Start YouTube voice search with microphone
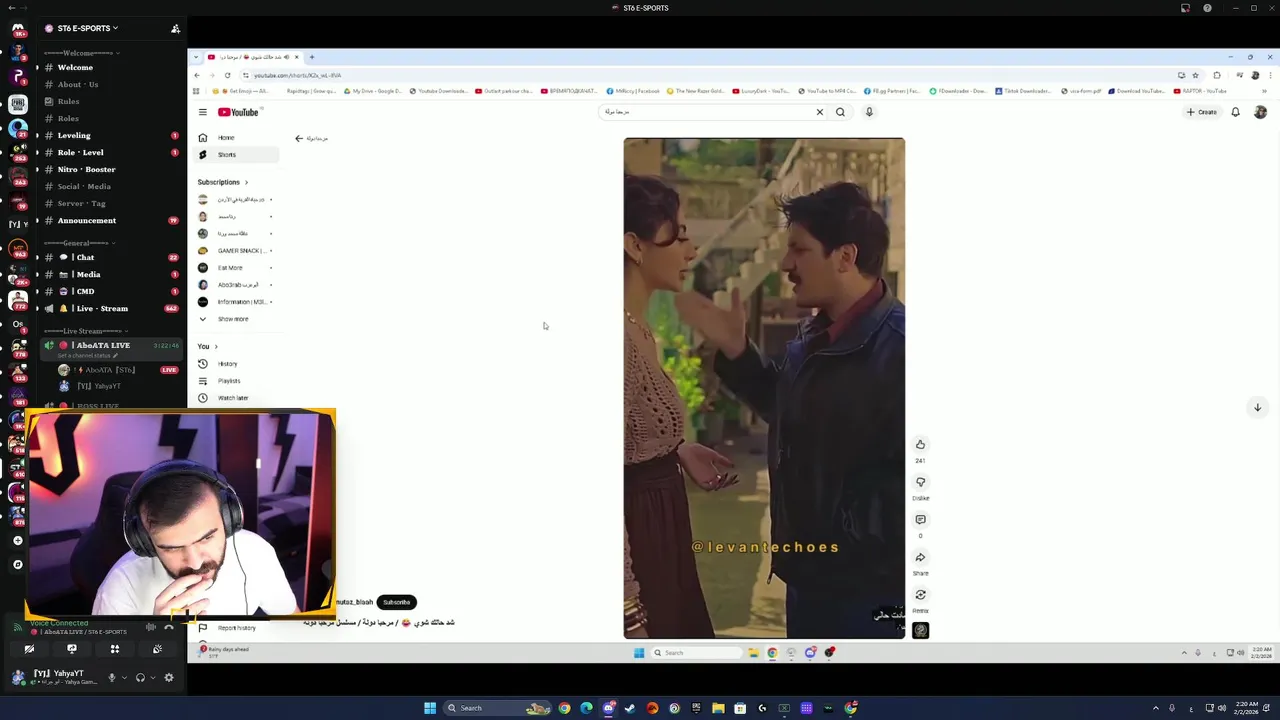The height and width of the screenshot is (720, 1280). pos(869,112)
